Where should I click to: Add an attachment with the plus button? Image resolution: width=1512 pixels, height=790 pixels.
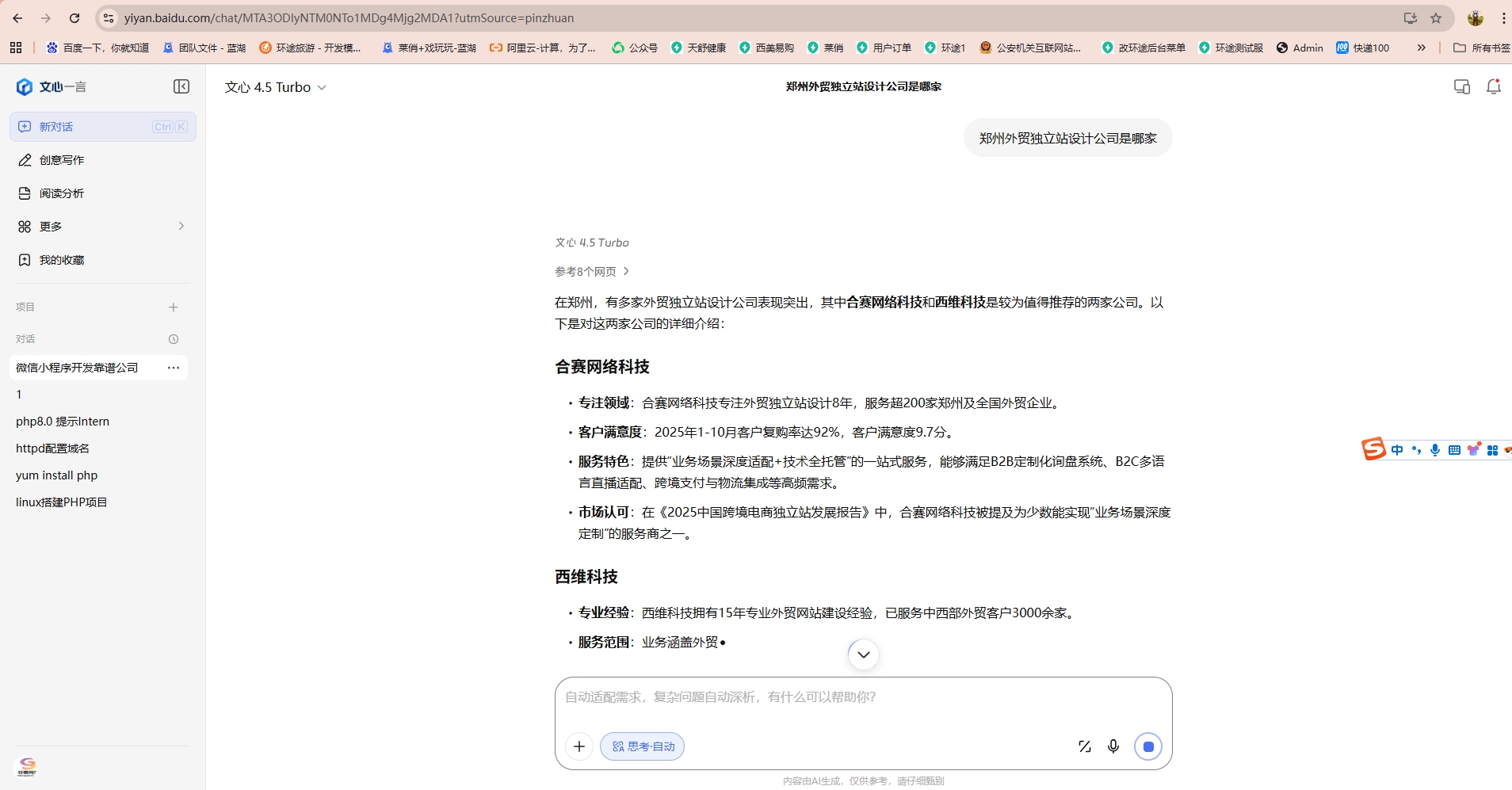coord(578,746)
